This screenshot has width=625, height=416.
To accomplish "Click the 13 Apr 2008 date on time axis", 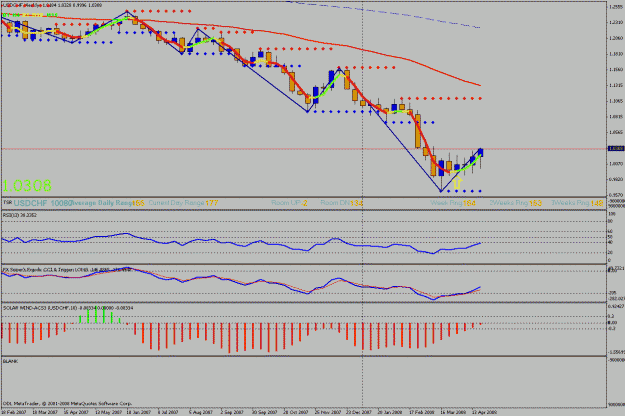I will (x=484, y=412).
